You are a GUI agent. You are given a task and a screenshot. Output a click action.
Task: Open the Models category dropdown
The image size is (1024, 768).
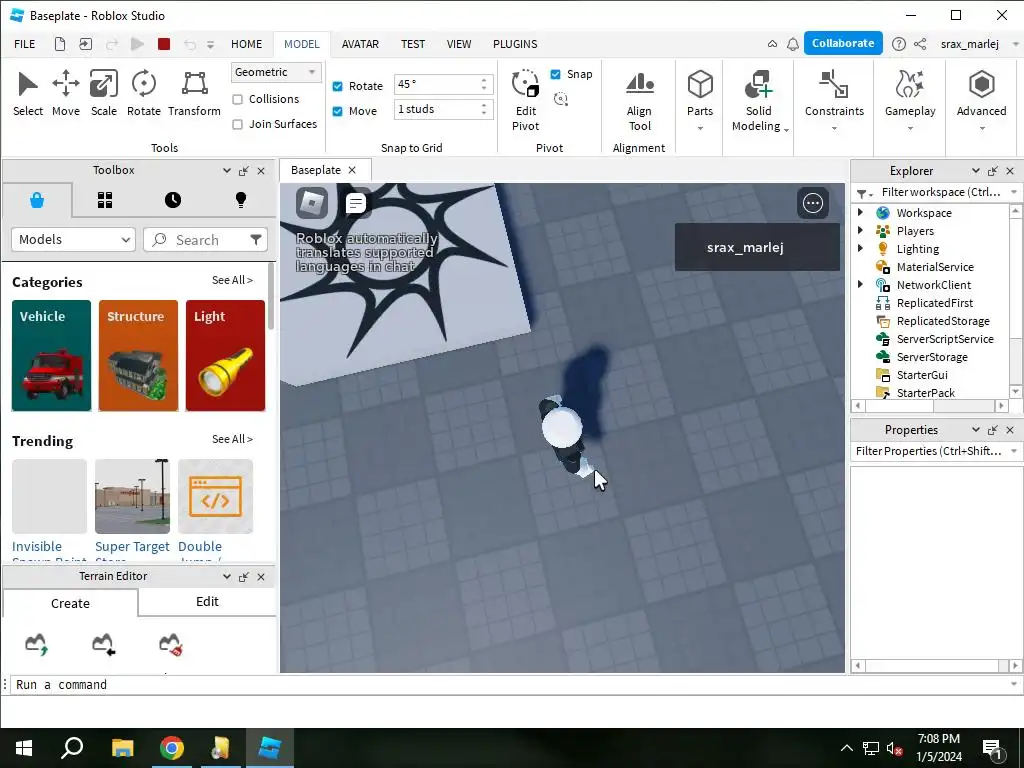(73, 240)
